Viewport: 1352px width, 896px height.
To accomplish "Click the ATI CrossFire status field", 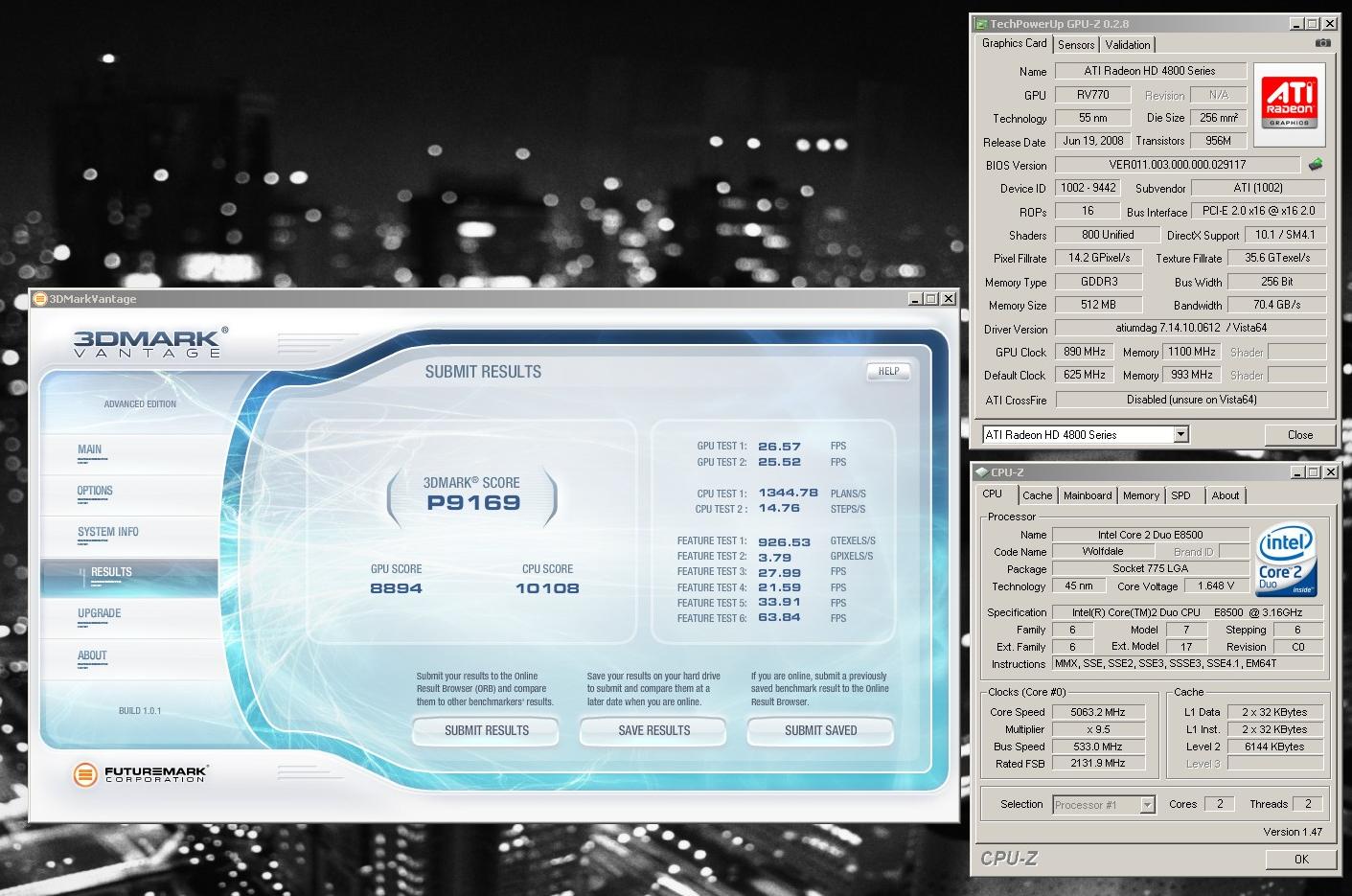I will (x=1190, y=400).
